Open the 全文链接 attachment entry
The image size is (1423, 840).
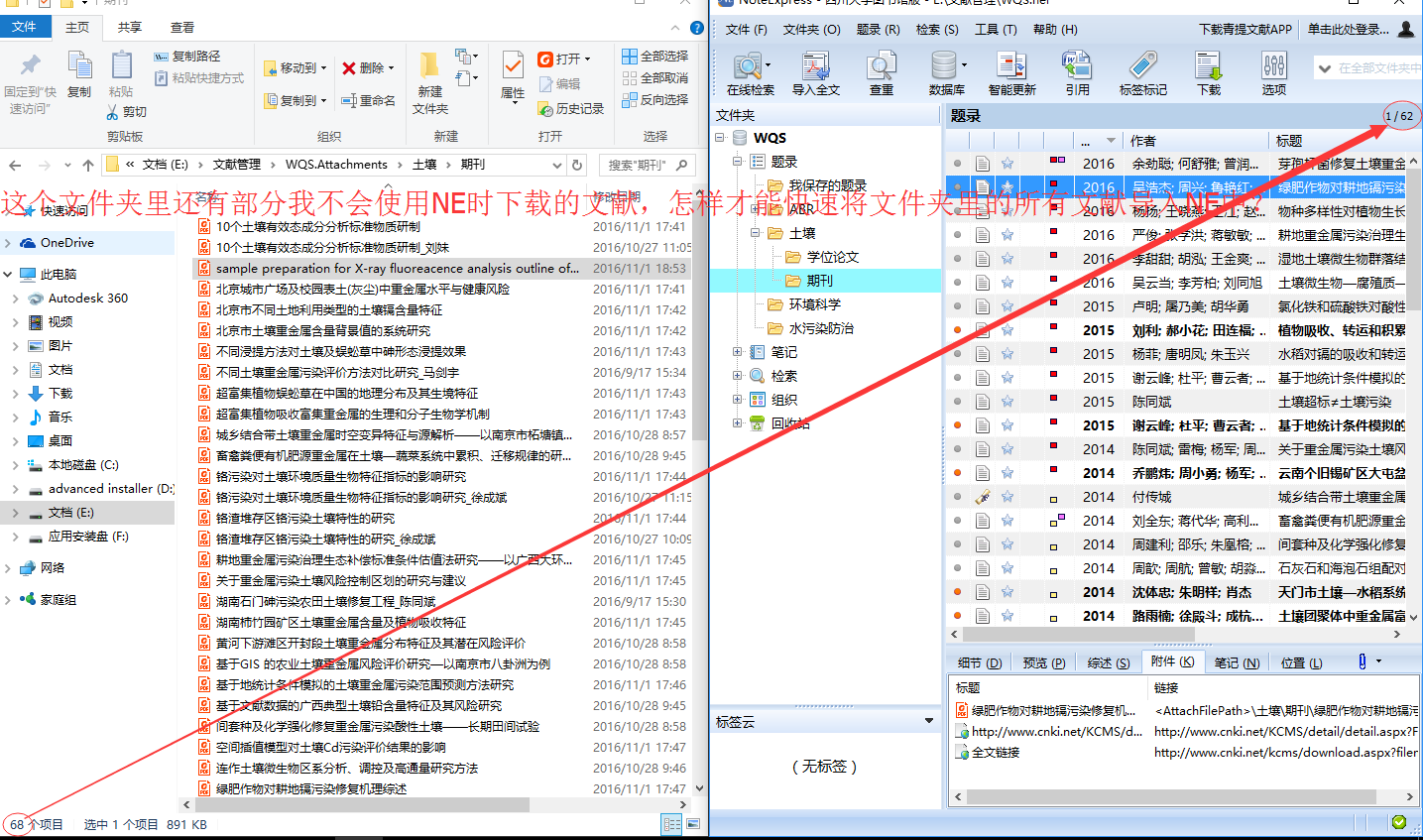point(996,753)
